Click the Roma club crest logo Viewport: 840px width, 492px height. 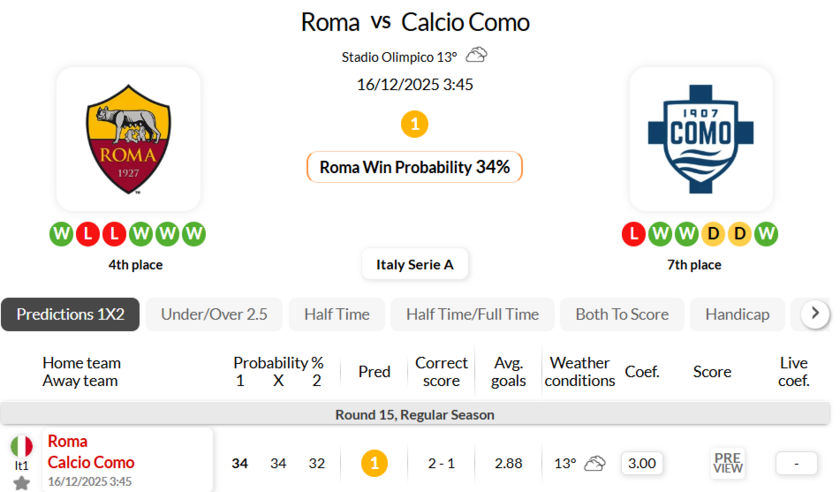[128, 139]
